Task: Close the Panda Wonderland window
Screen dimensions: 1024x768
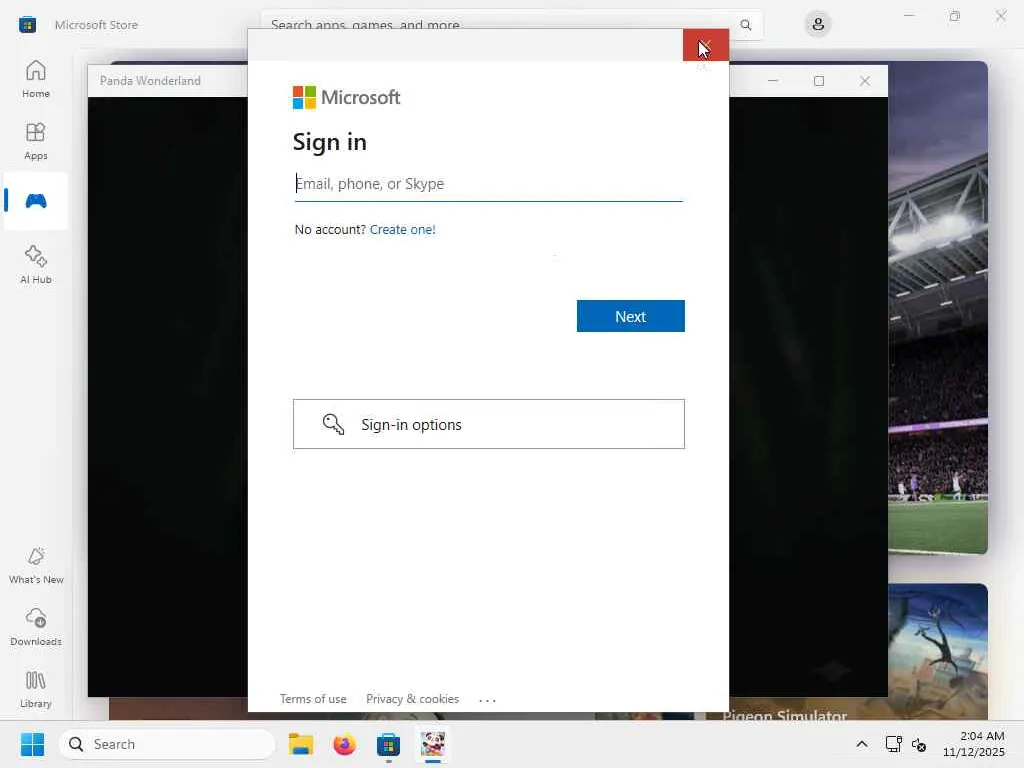Action: [865, 81]
